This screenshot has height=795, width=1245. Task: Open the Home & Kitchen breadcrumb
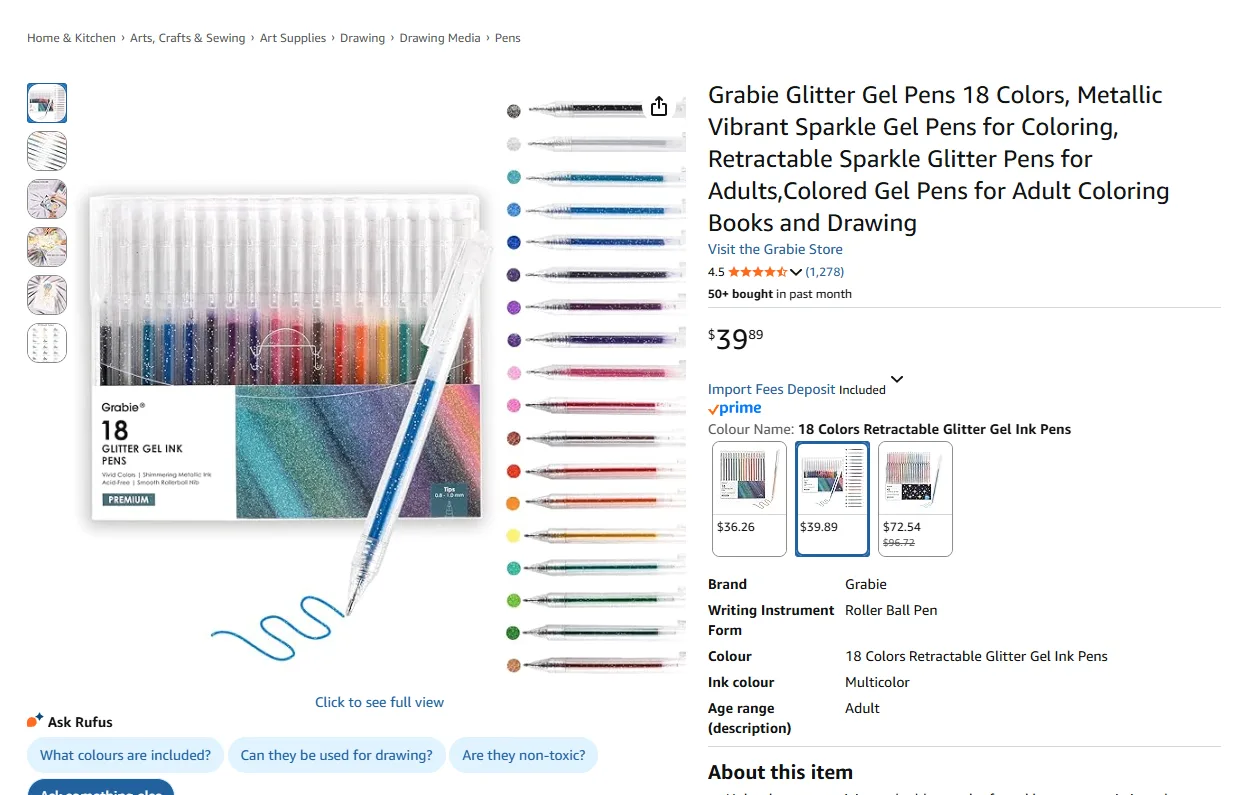(x=71, y=37)
